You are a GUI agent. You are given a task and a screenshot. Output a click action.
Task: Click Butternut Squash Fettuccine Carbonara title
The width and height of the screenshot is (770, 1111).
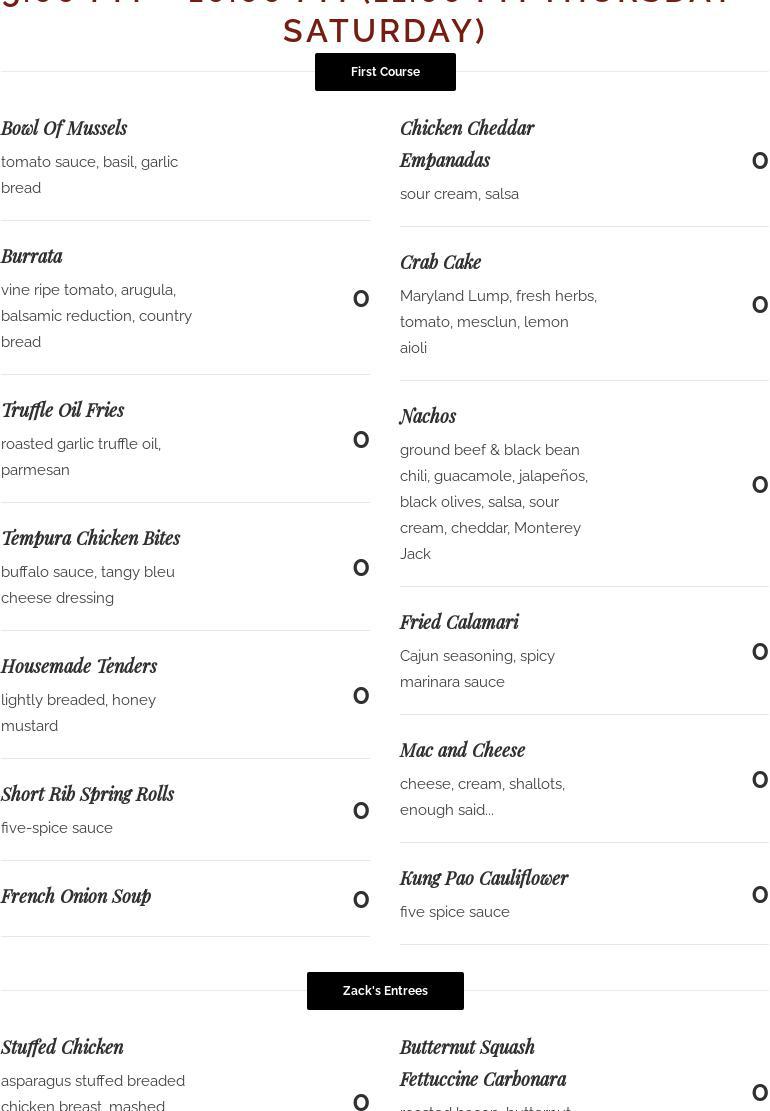click(x=483, y=1063)
